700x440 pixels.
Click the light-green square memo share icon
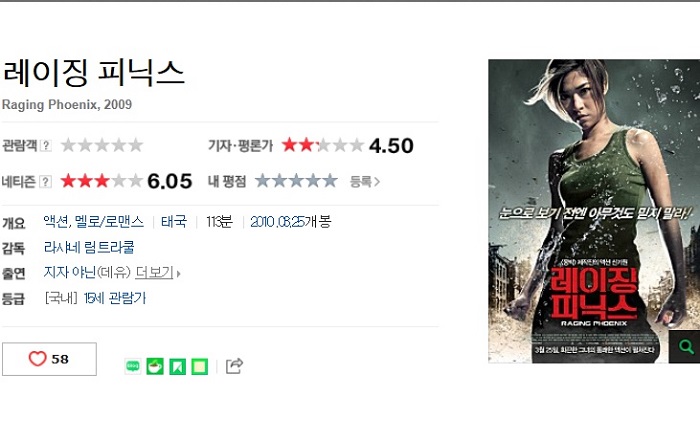200,366
